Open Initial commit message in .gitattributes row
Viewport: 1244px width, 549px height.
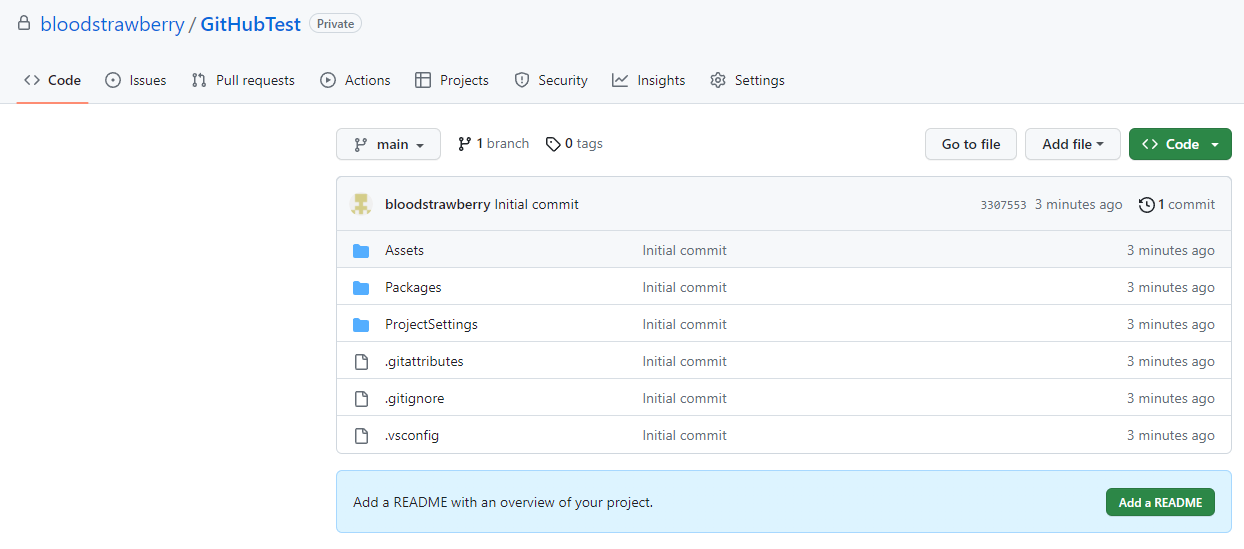[685, 361]
